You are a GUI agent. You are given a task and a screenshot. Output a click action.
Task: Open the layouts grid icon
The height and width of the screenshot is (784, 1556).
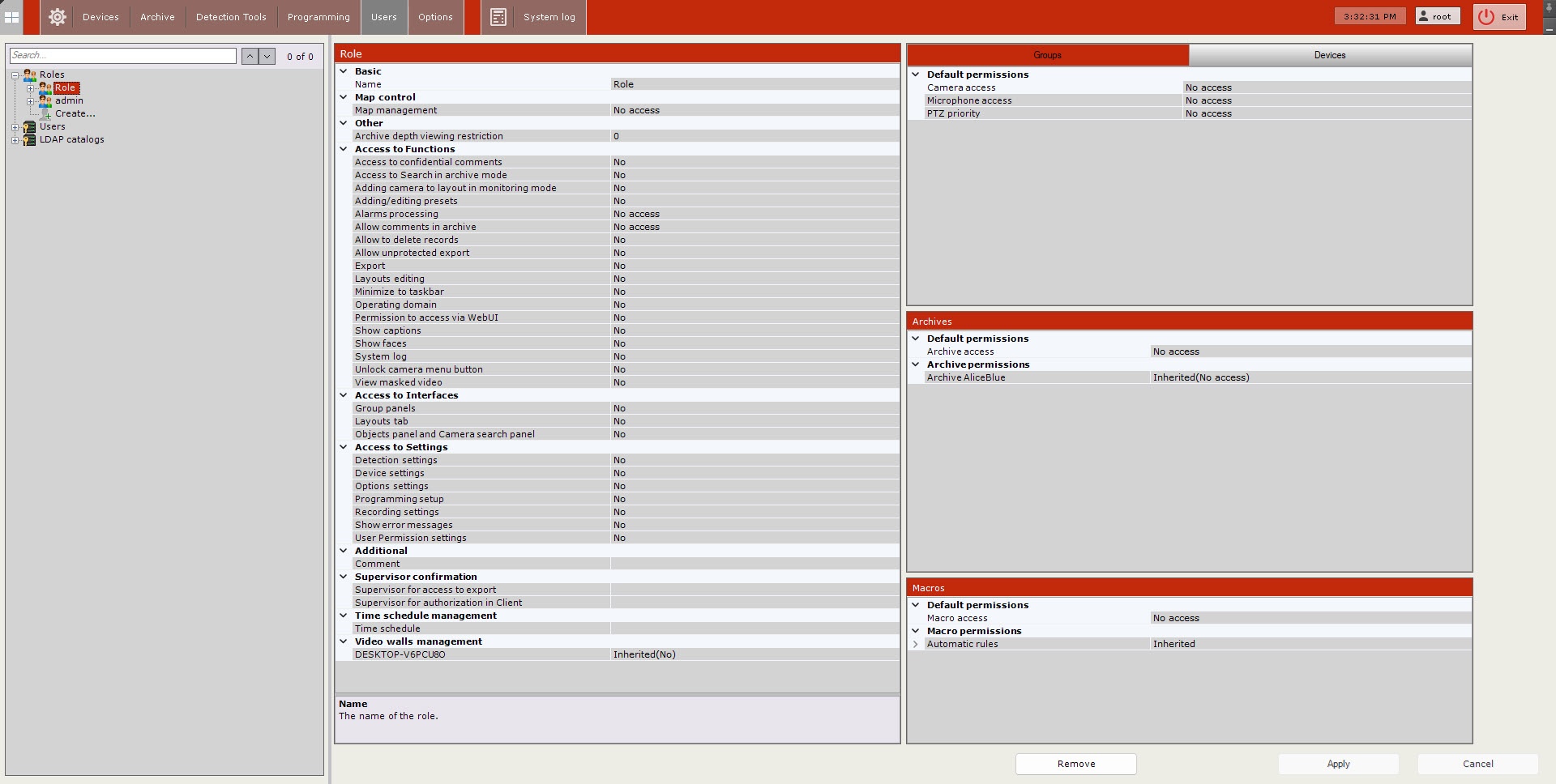[x=11, y=17]
